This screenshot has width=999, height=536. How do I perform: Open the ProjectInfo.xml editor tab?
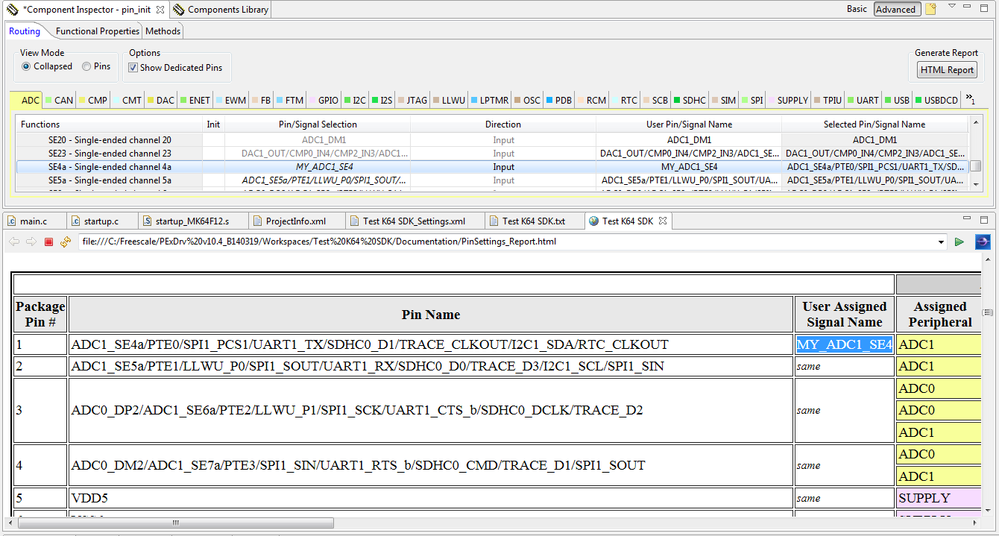pos(296,221)
